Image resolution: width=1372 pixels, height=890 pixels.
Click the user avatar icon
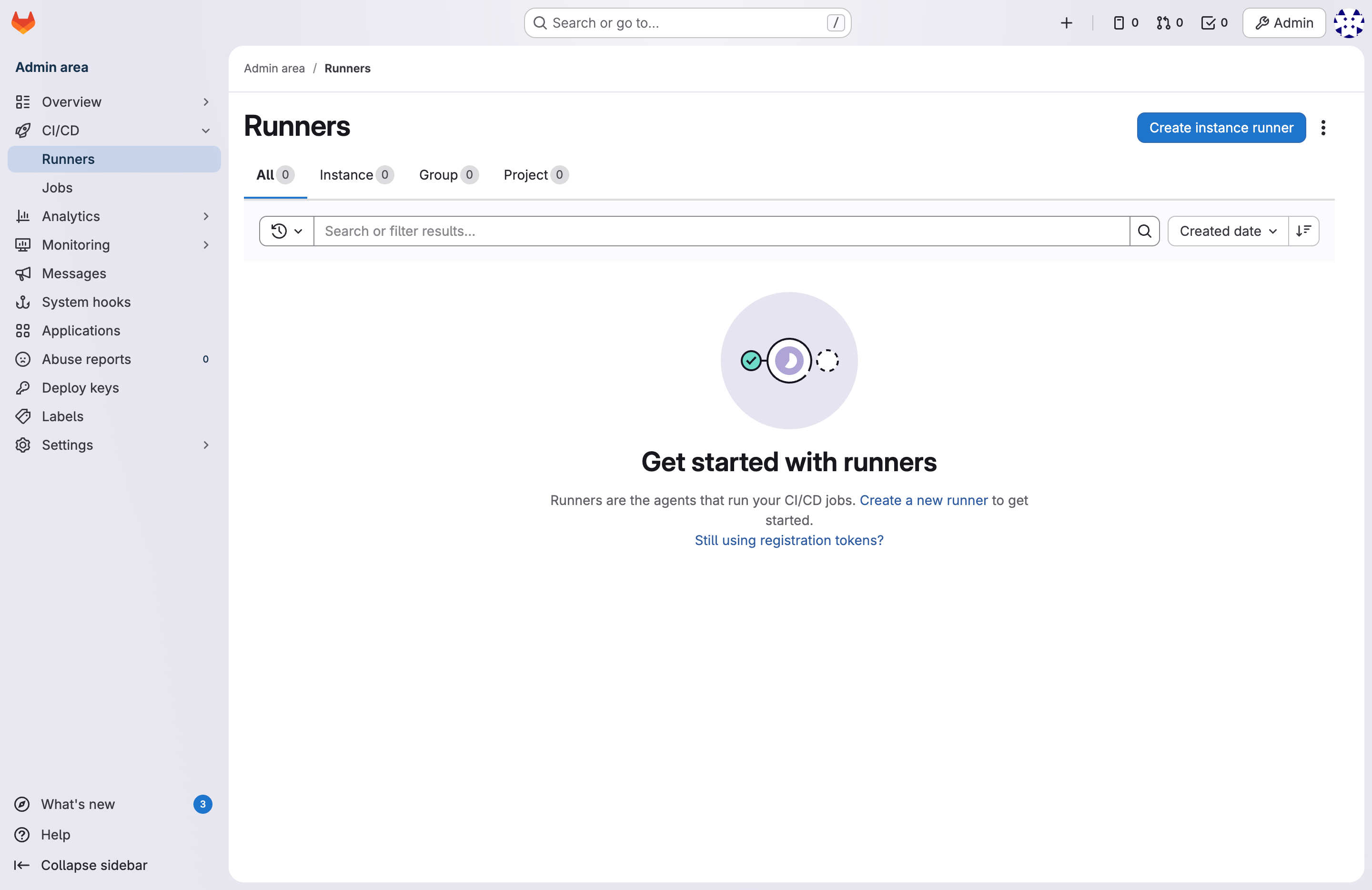click(1348, 23)
